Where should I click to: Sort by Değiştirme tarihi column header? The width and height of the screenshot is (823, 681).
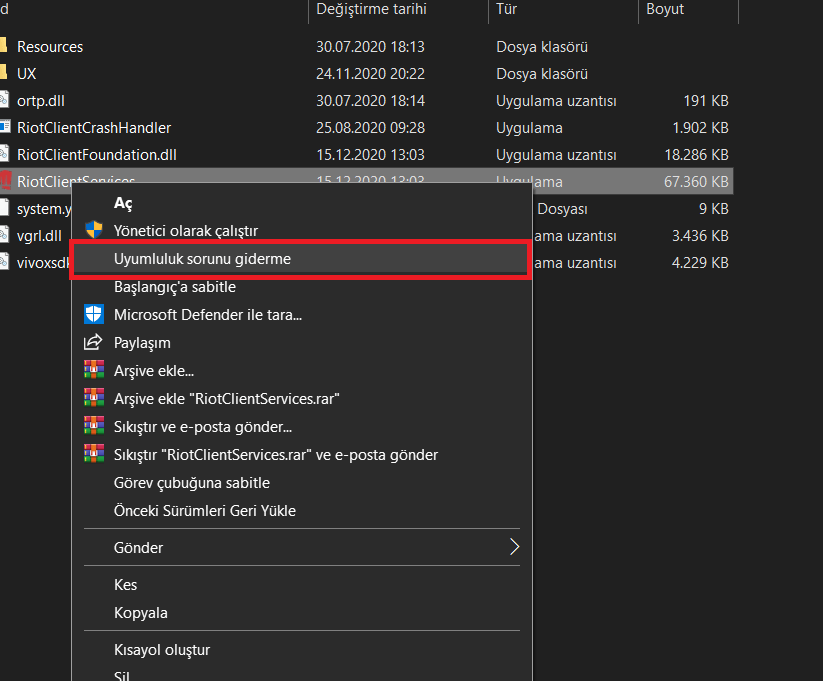click(371, 9)
